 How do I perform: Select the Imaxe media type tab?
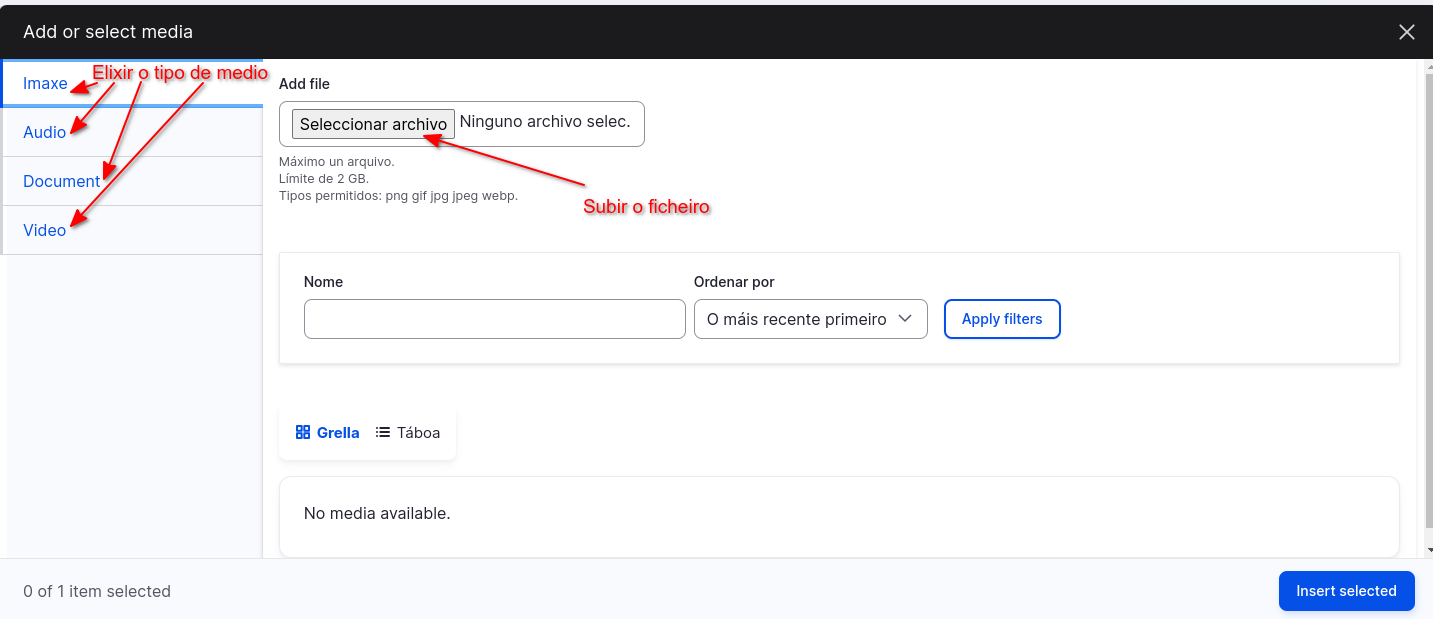pyautogui.click(x=45, y=84)
